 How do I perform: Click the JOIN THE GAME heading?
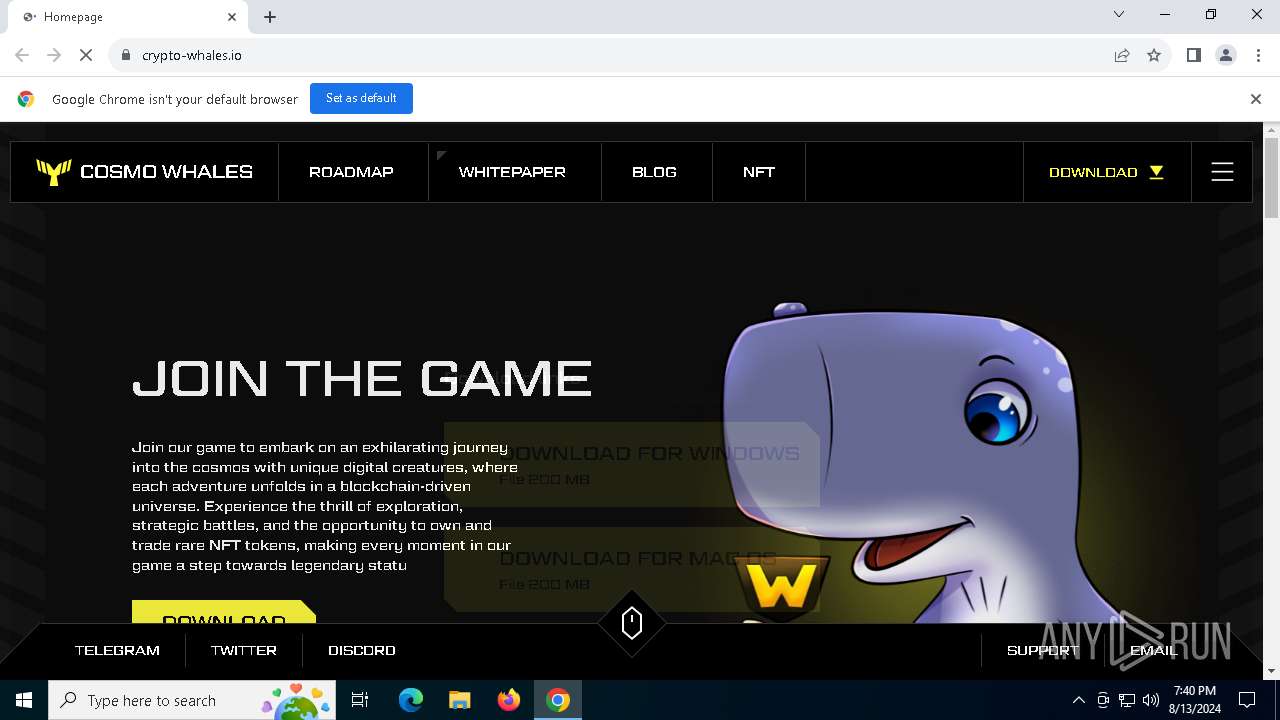(x=362, y=379)
